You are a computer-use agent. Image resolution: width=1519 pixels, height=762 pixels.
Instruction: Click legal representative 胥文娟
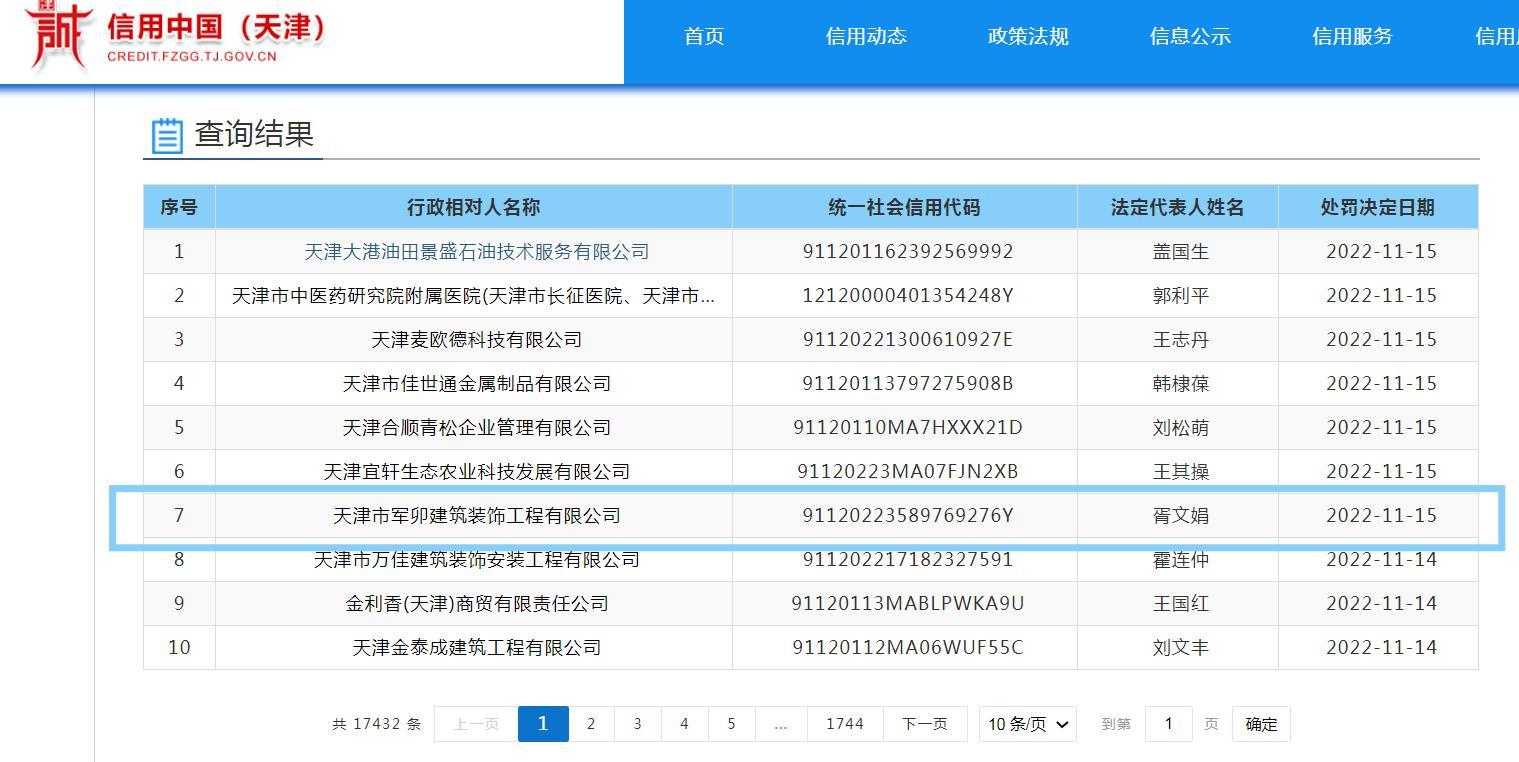click(x=1181, y=516)
